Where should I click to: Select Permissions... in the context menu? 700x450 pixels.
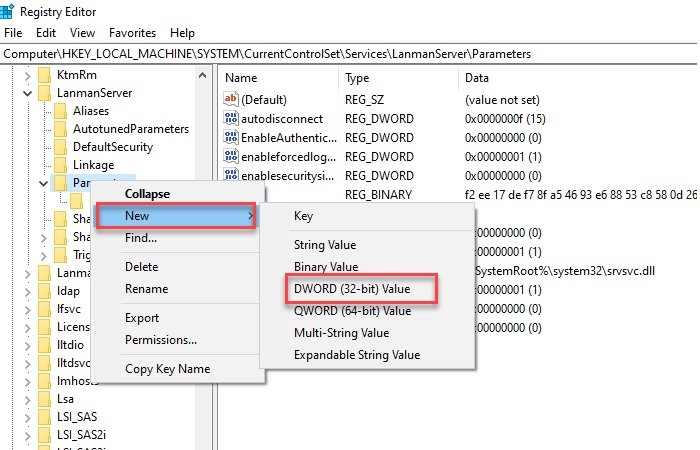click(160, 340)
